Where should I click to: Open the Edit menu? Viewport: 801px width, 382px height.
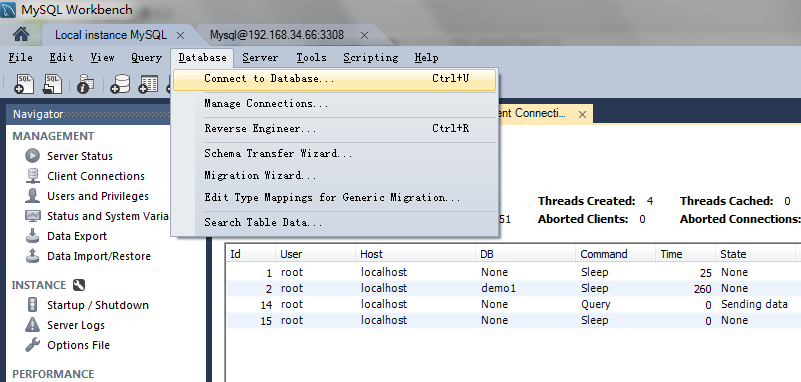pos(61,58)
